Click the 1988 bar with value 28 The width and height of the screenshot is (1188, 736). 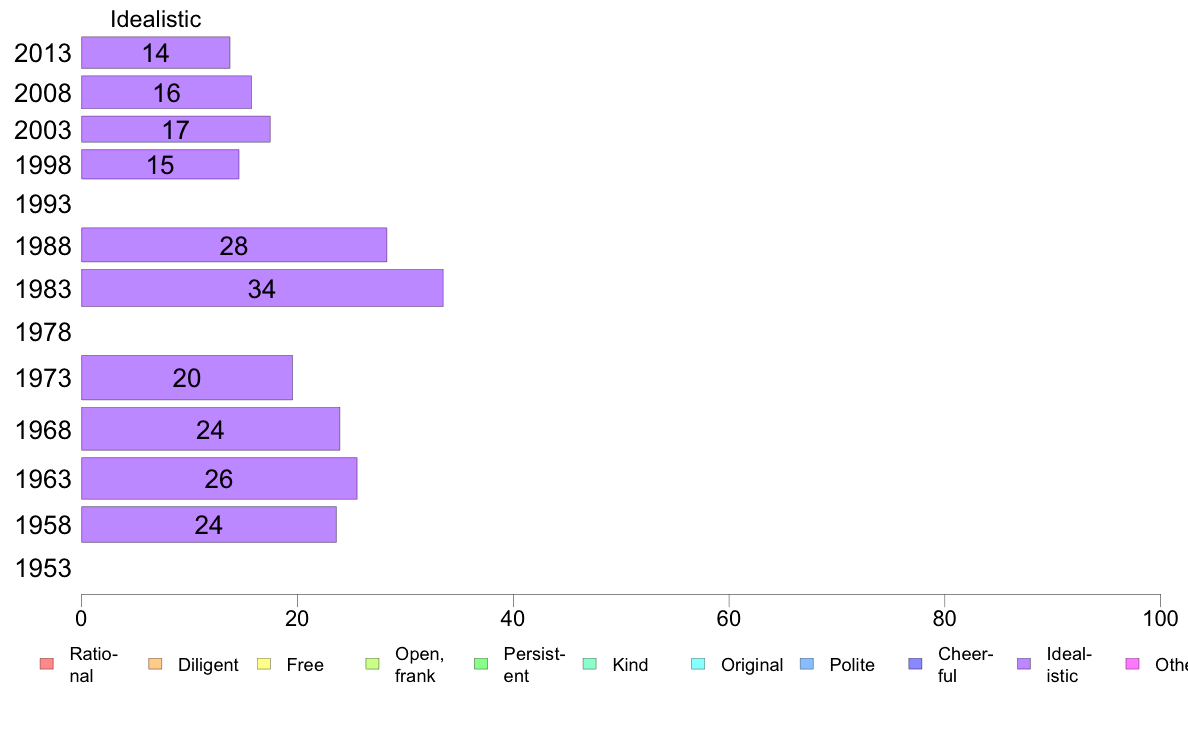point(234,245)
